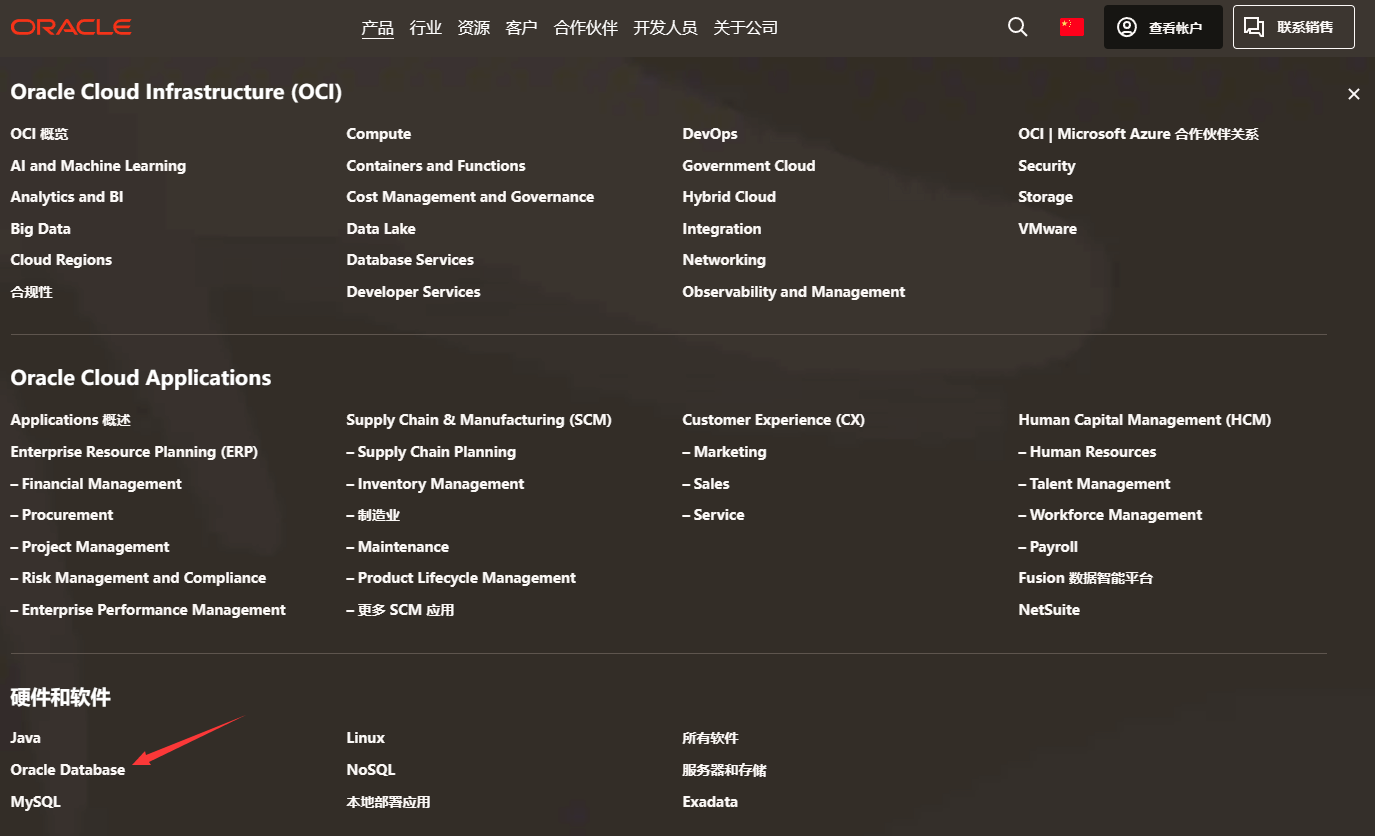Screen dimensions: 1375x836
Task: Go to the DevOps link
Action: pos(710,134)
